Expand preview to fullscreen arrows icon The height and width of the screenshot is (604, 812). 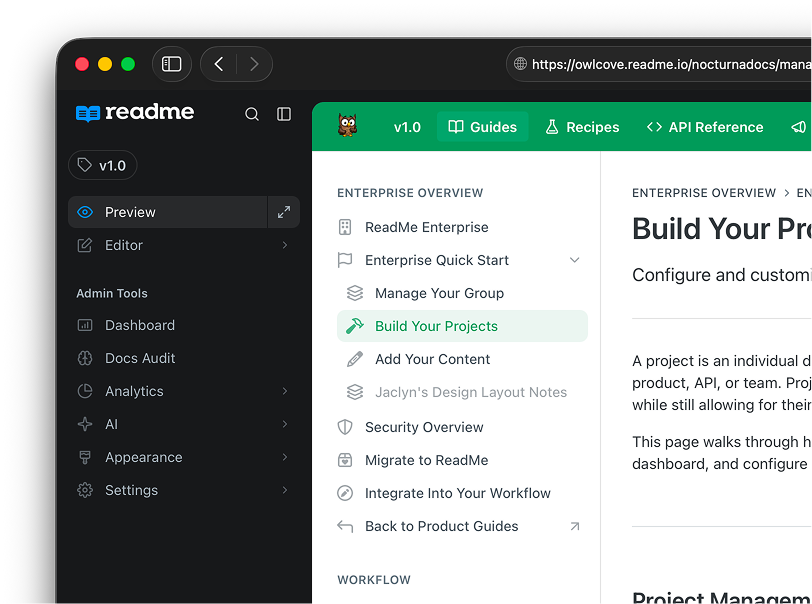284,212
